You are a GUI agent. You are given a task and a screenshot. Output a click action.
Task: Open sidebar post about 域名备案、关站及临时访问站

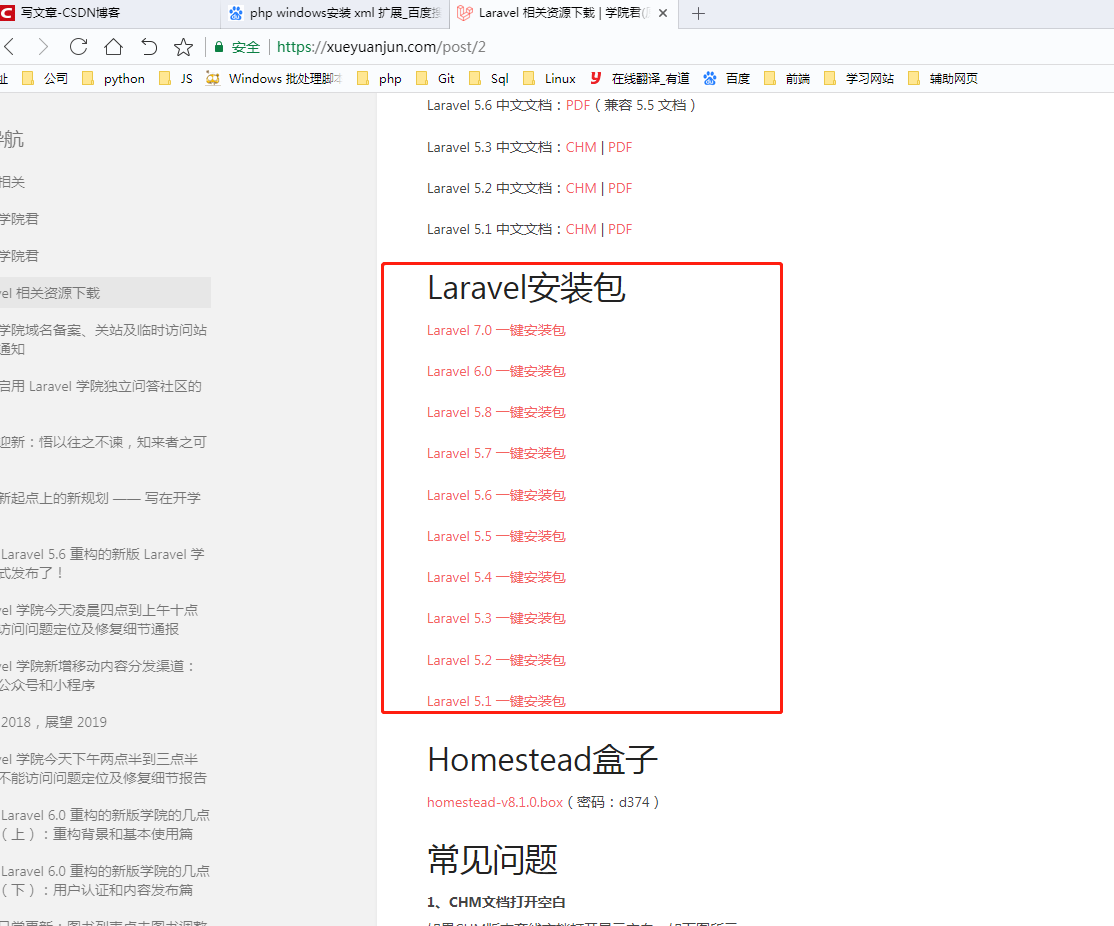[104, 340]
